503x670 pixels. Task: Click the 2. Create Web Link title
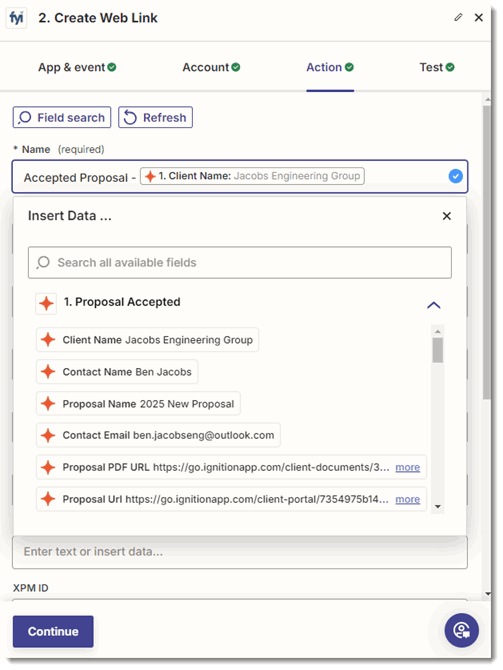[98, 18]
